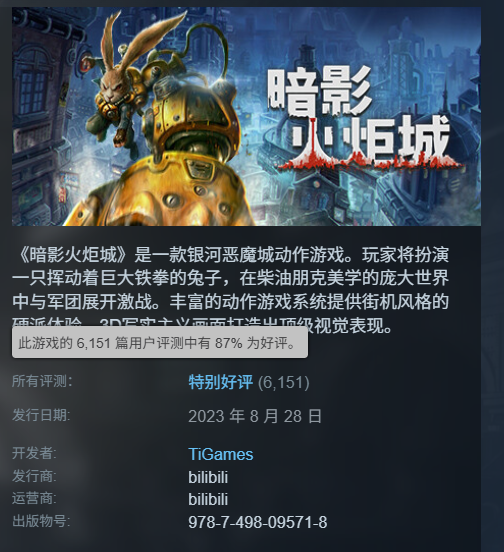The width and height of the screenshot is (504, 552).
Task: Click the publication number 978-7-498-09571-8
Action: [258, 522]
